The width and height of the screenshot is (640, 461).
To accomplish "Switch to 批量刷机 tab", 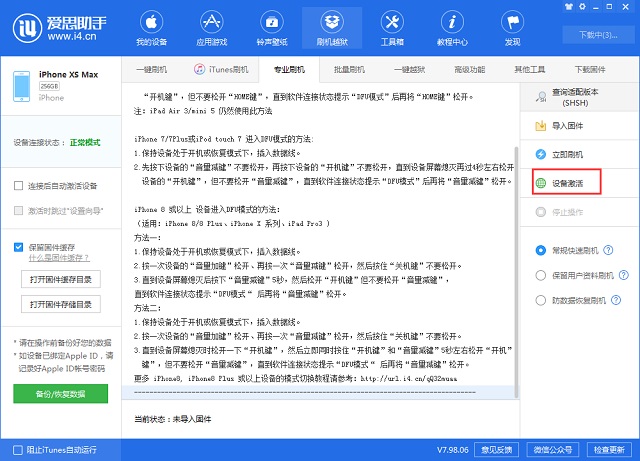I will click(x=349, y=69).
